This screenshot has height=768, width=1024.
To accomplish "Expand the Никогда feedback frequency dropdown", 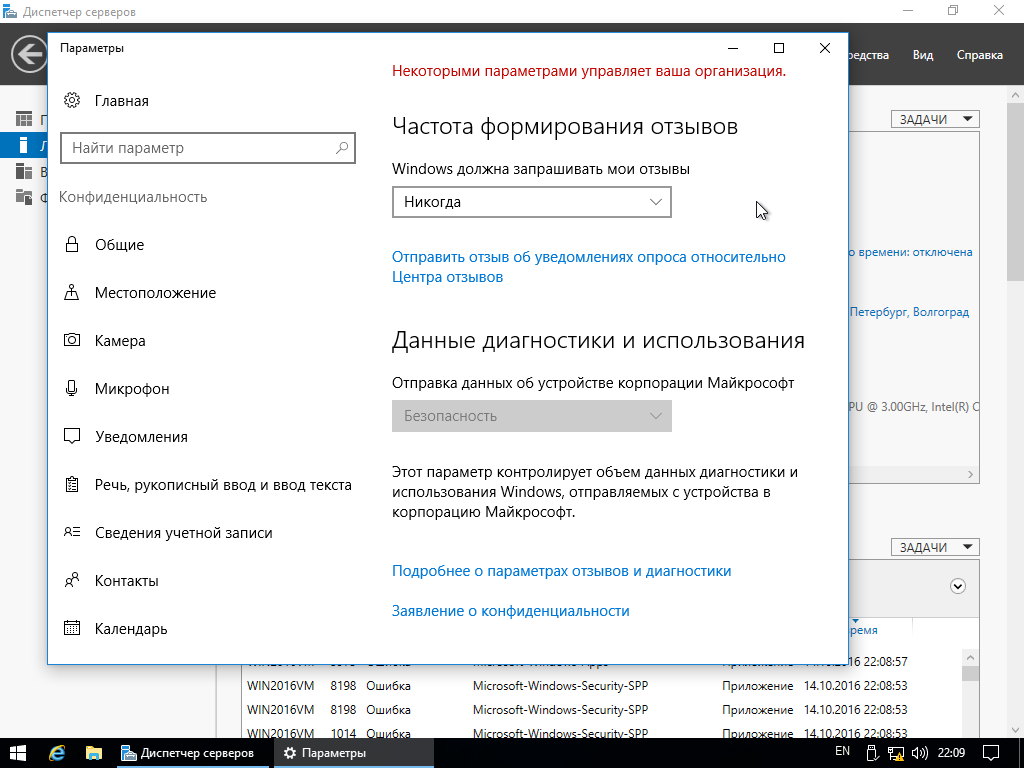I will [x=531, y=202].
